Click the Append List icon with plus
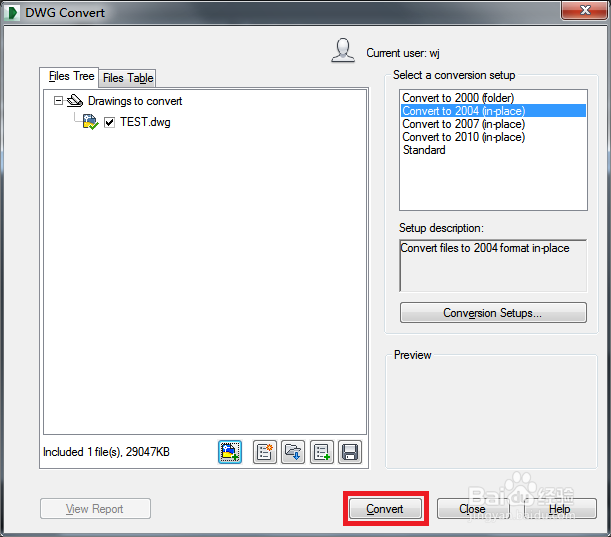The height and width of the screenshot is (537, 611). pos(322,452)
